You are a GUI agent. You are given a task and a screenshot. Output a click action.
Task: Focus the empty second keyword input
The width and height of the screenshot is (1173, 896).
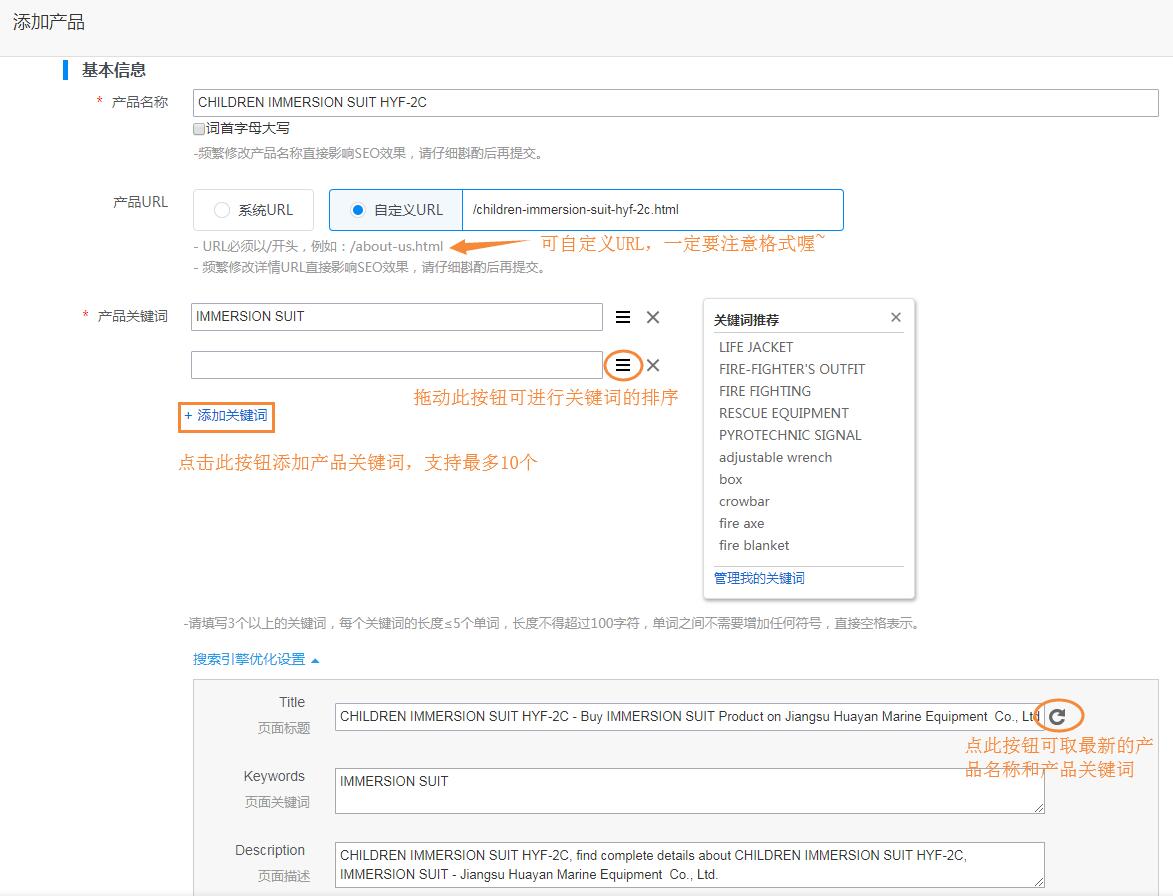pyautogui.click(x=396, y=365)
